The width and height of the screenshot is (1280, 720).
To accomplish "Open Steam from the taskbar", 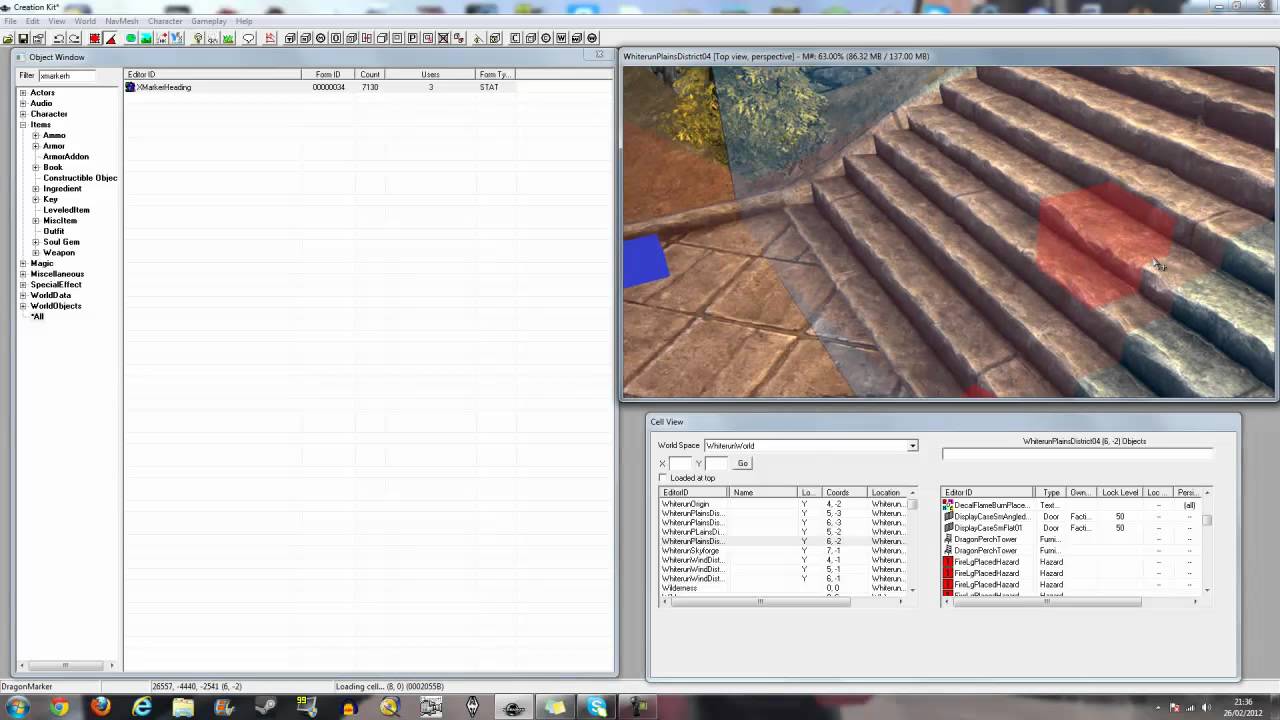I will tap(266, 707).
